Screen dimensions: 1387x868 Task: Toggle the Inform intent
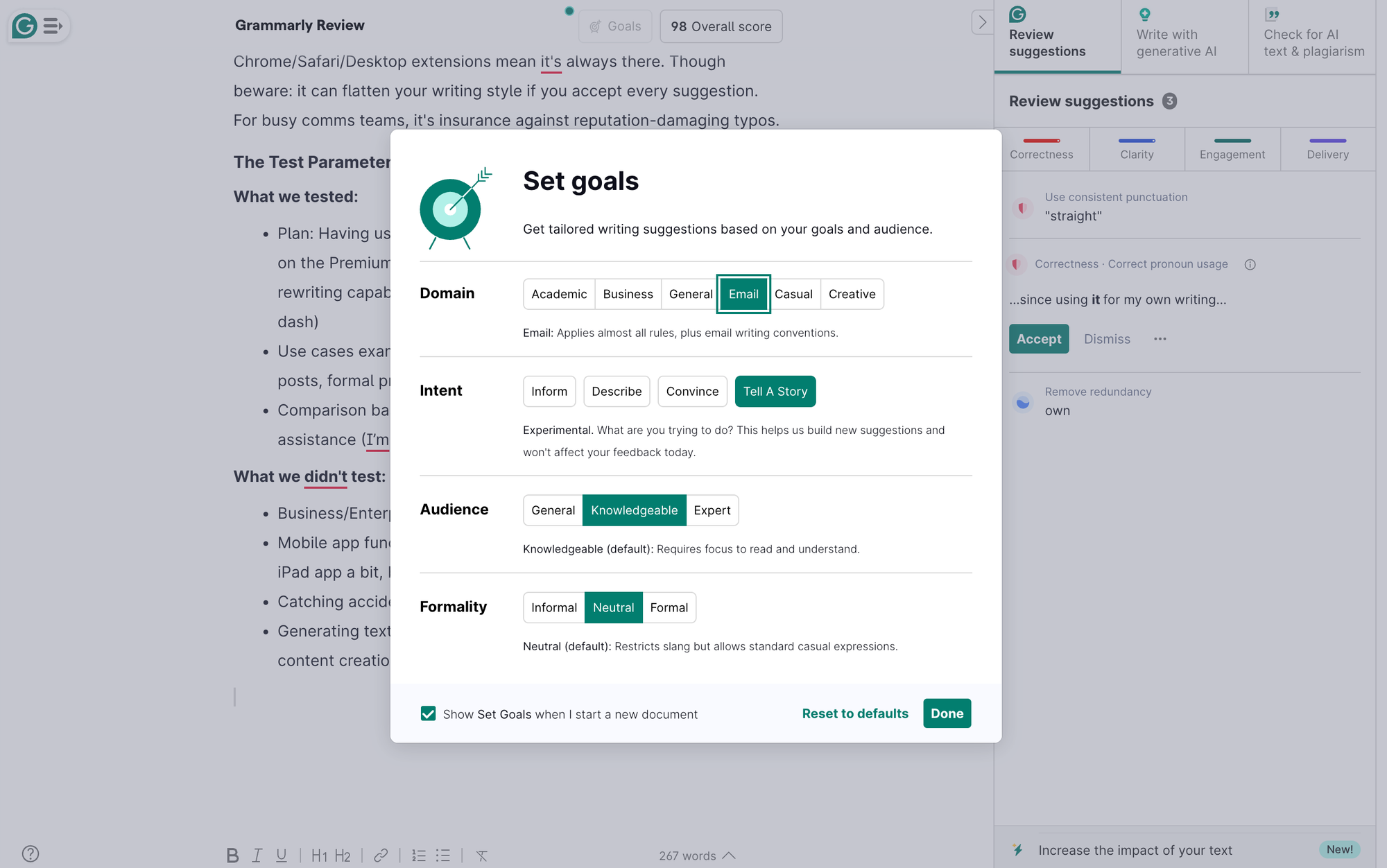tap(549, 391)
